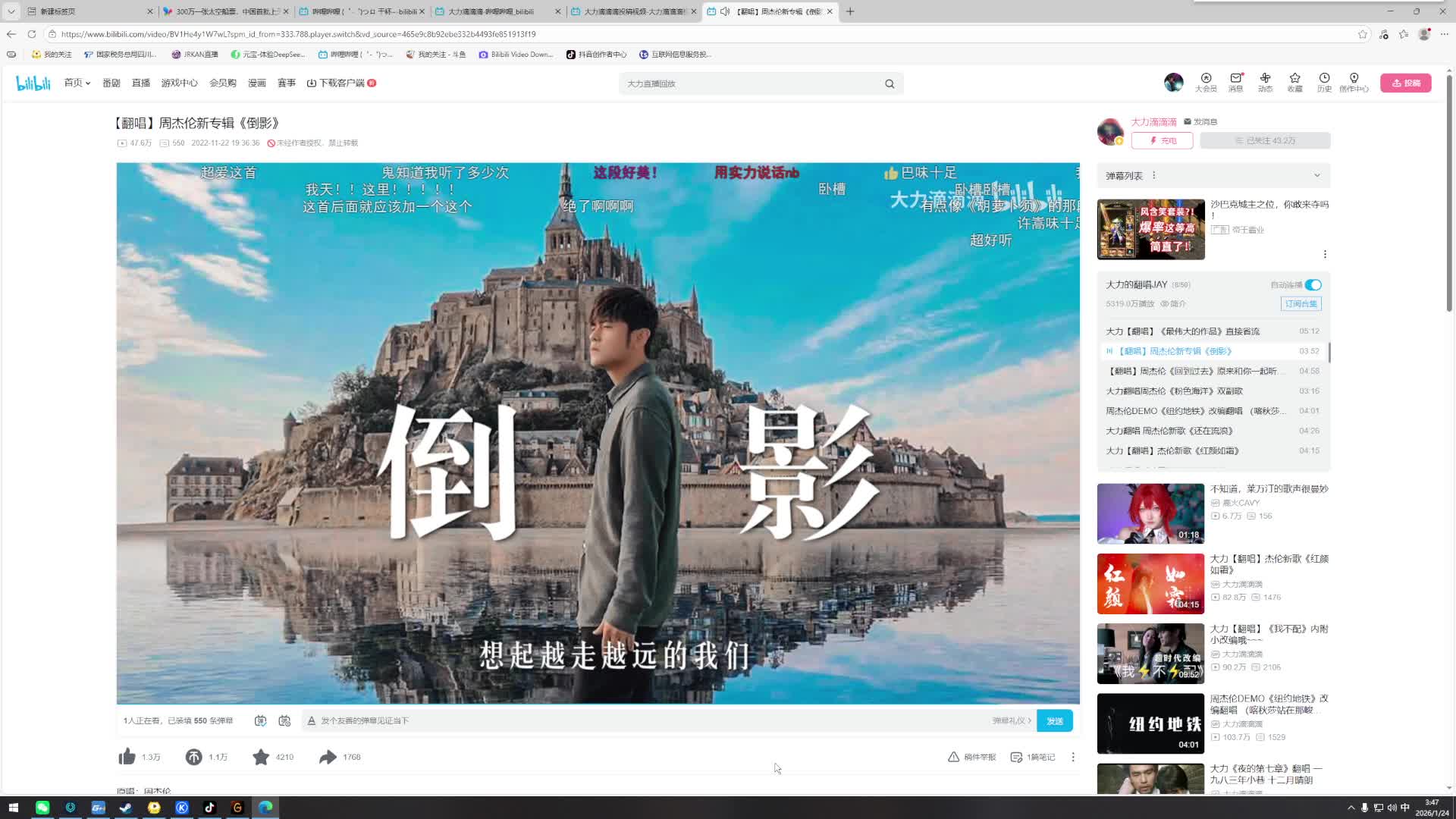Insert a coin using the coin icon
This screenshot has width=1456, height=819.
tap(193, 756)
